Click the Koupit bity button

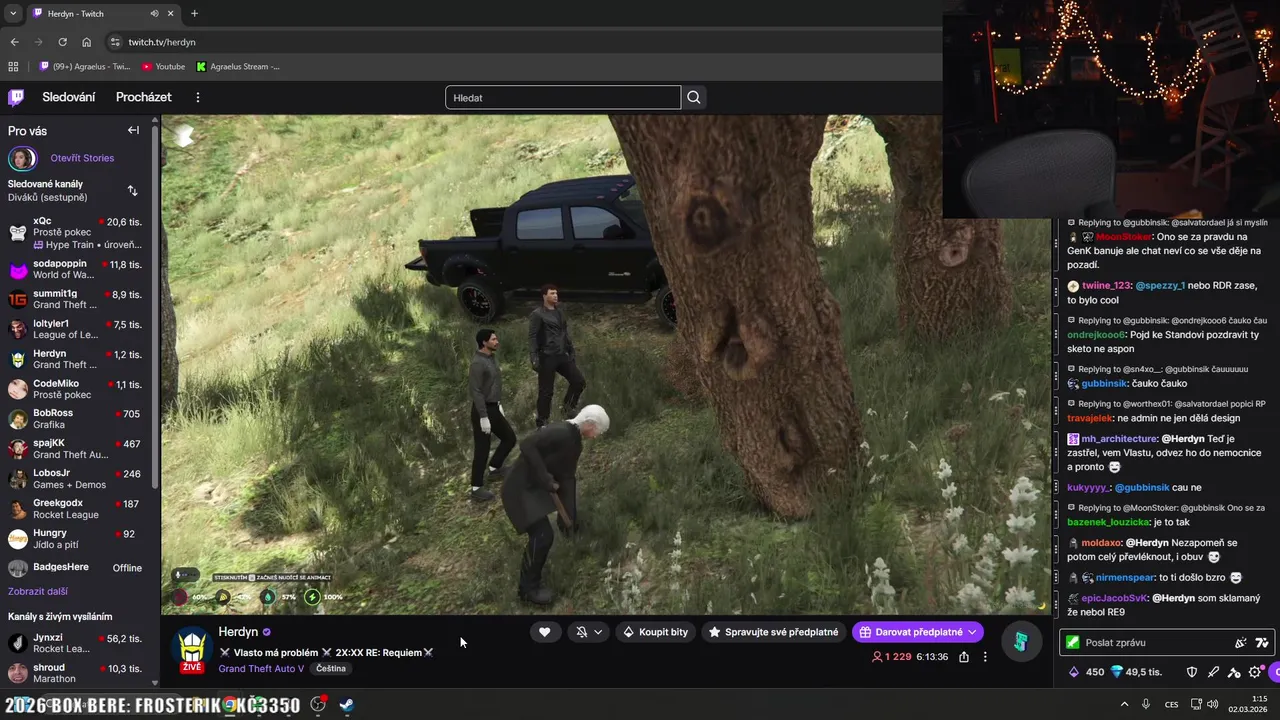point(655,632)
